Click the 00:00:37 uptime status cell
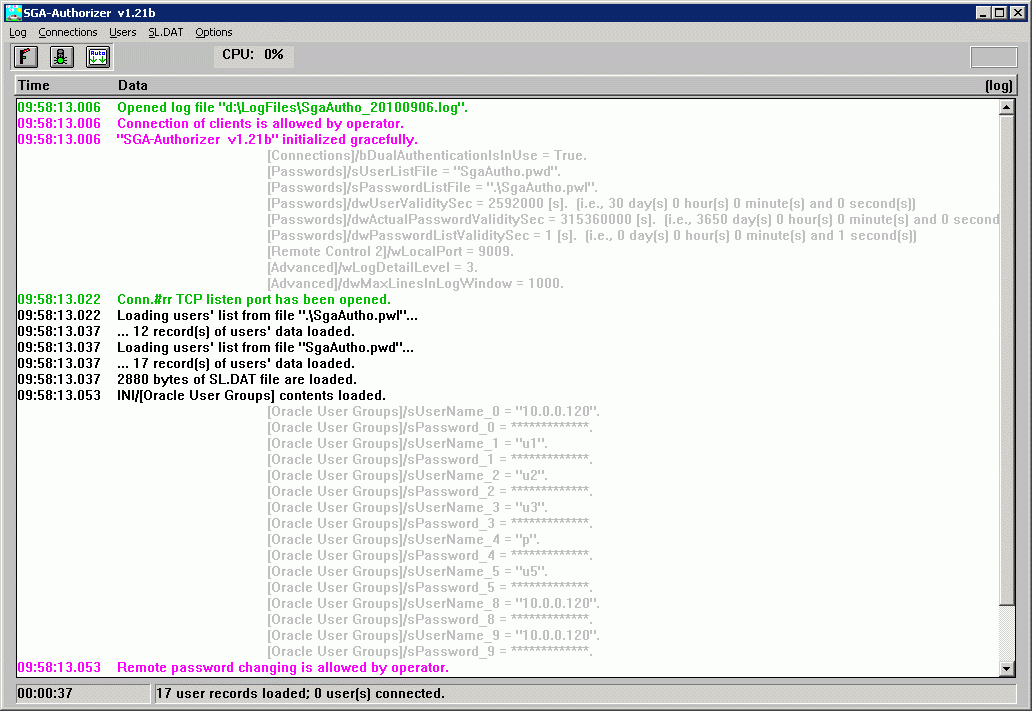 84,694
